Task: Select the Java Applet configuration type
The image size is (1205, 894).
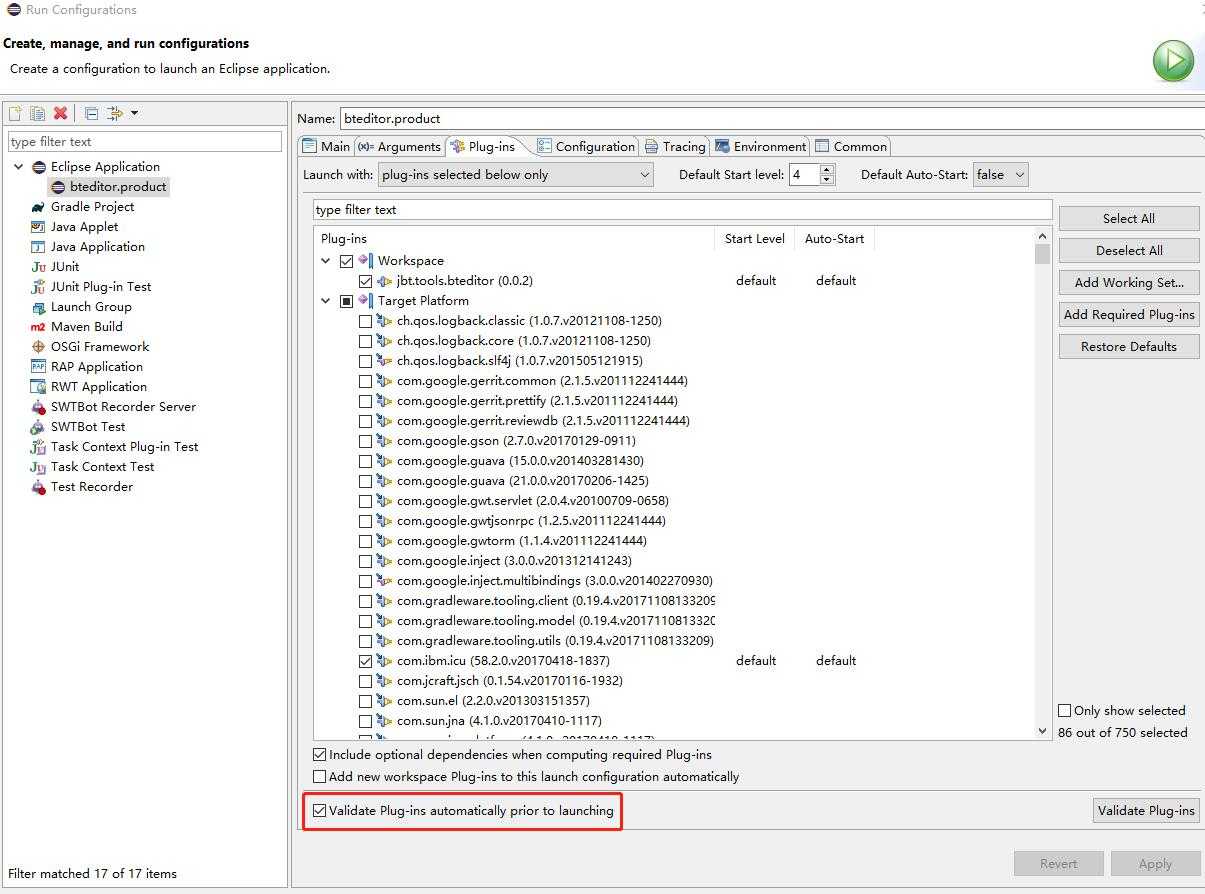Action: click(84, 227)
